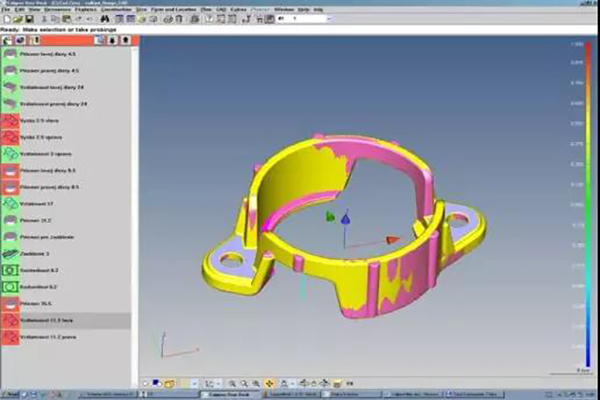The height and width of the screenshot is (400, 600).
Task: Select the first red characteristic ending in 8.5
Action: tap(65, 171)
